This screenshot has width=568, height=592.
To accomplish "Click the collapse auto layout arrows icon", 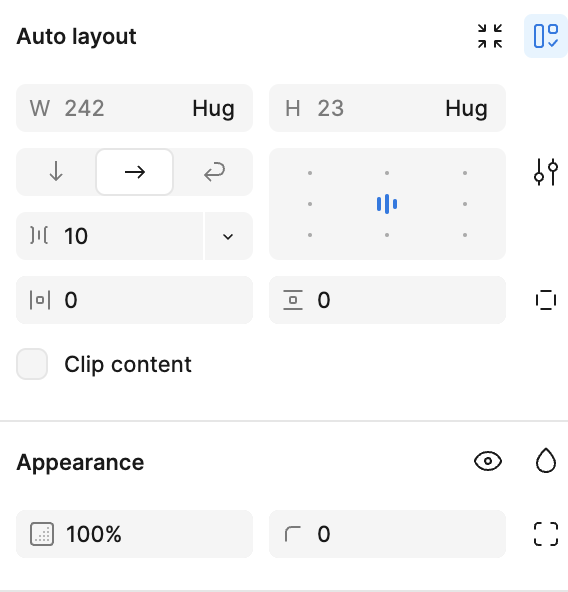I will point(490,36).
